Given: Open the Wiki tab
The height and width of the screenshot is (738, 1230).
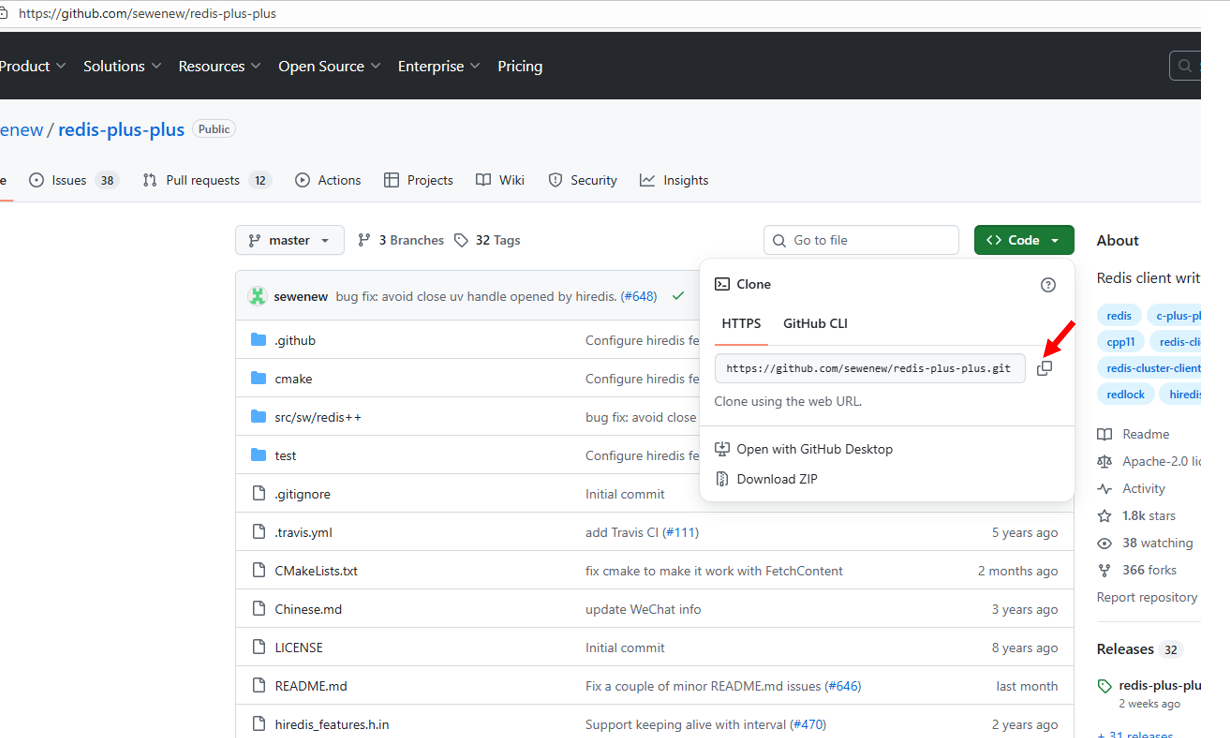Looking at the screenshot, I should (x=500, y=180).
